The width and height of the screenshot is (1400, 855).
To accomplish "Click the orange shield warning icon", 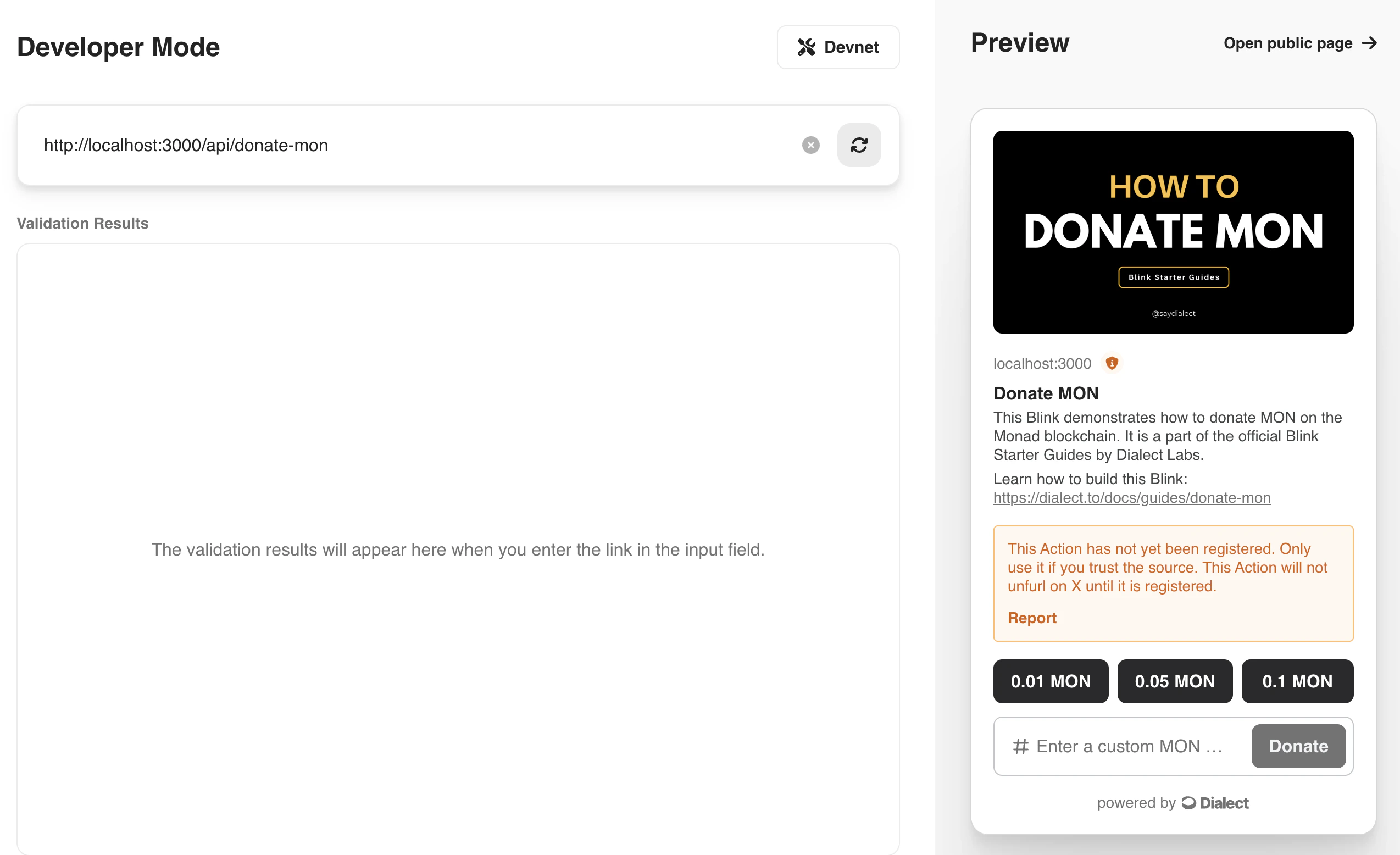I will tap(1112, 363).
